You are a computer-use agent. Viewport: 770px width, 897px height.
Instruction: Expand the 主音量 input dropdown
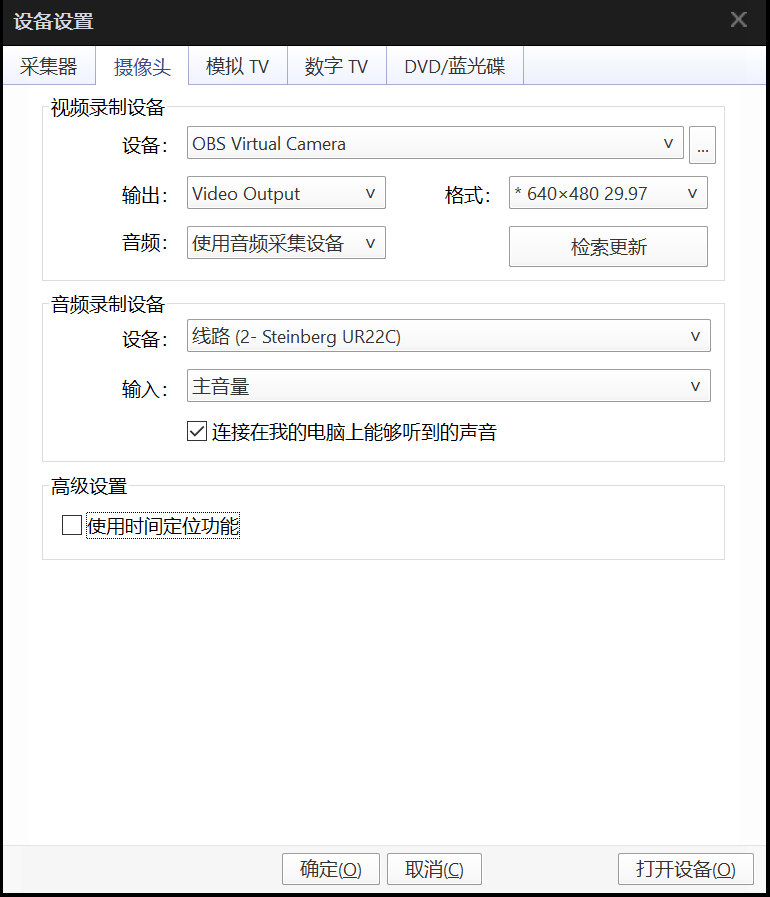pos(448,386)
